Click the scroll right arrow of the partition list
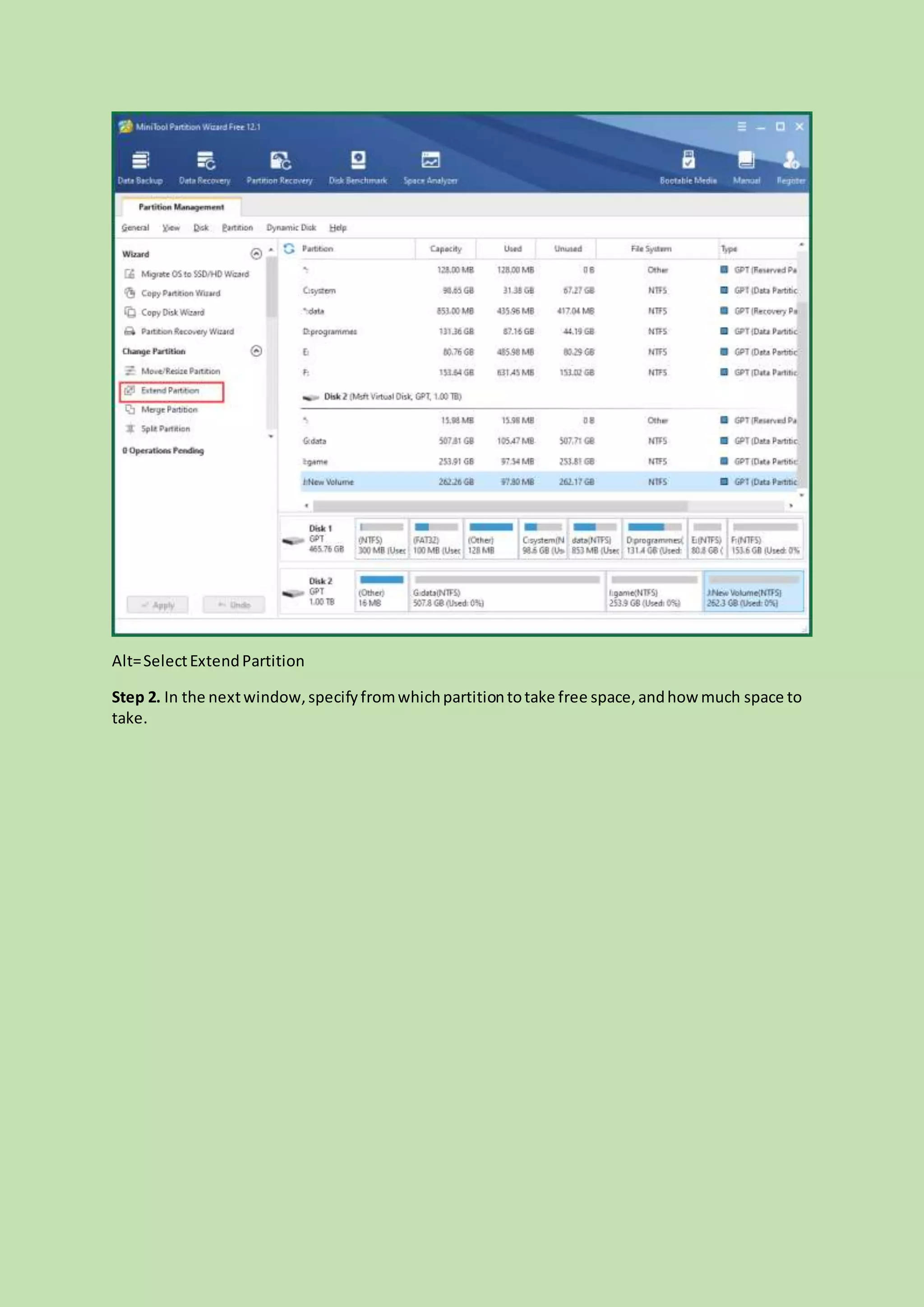Screen dimensions: 924x1307 pyautogui.click(x=791, y=505)
